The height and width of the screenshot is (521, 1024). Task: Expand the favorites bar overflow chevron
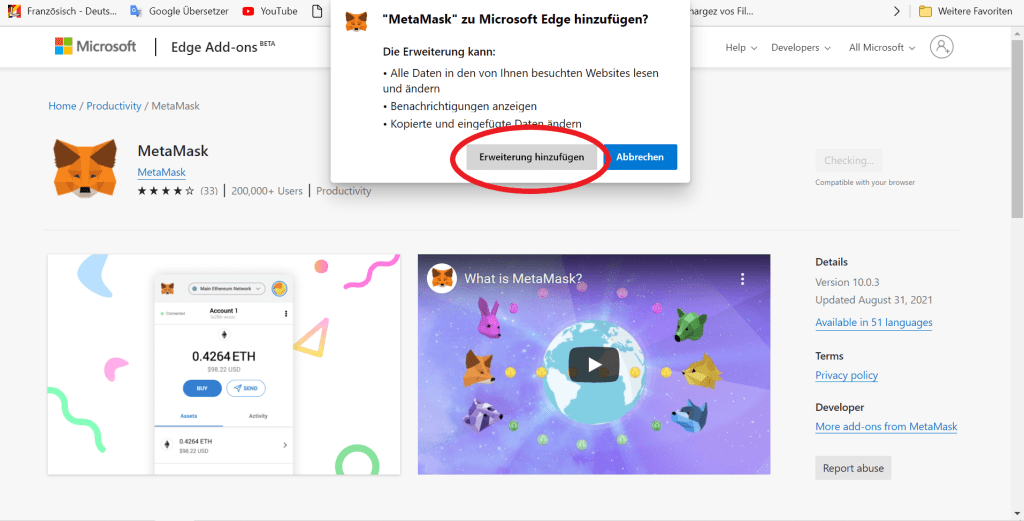pos(896,11)
